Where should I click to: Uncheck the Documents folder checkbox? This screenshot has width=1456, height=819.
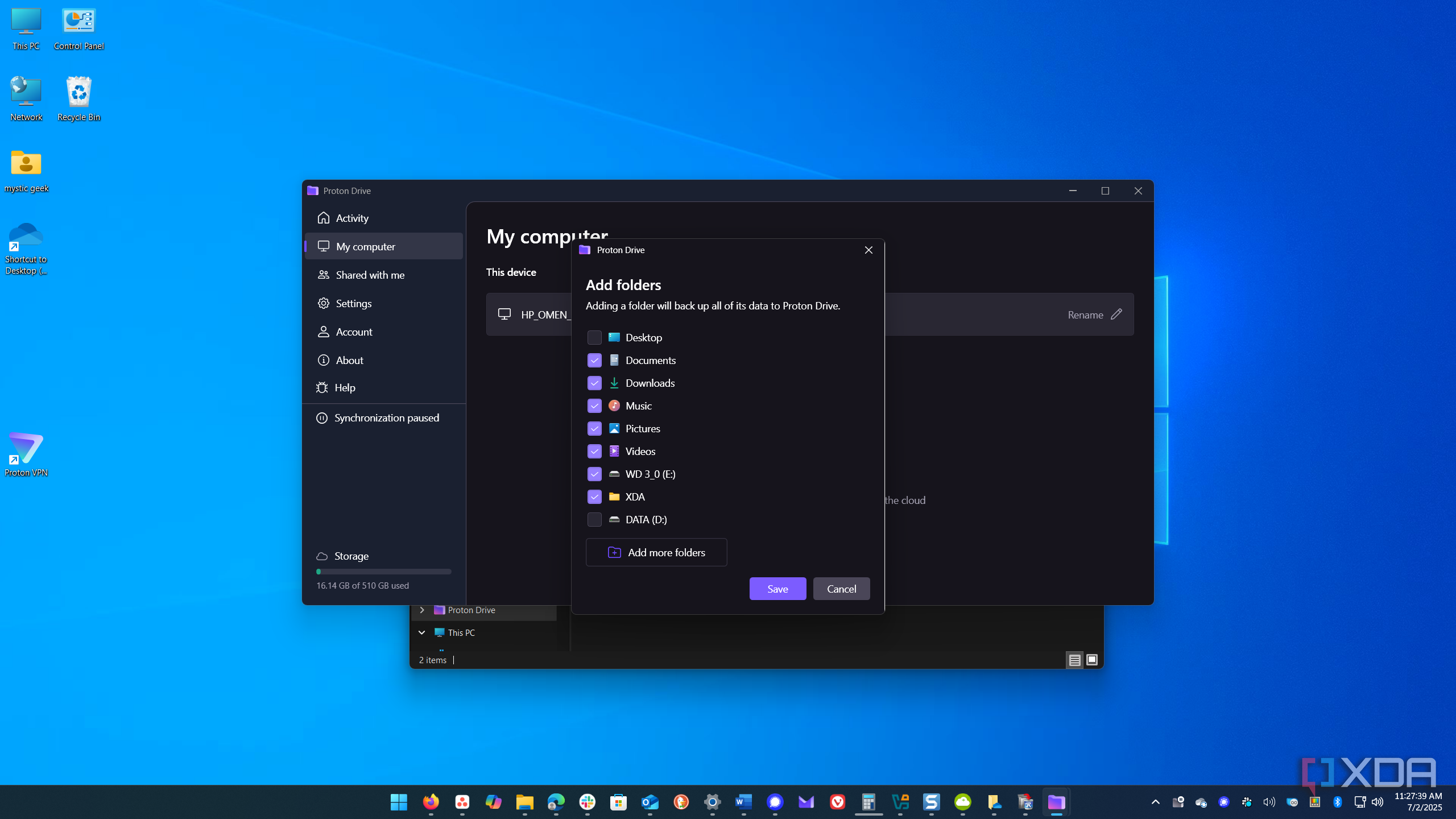pyautogui.click(x=594, y=360)
